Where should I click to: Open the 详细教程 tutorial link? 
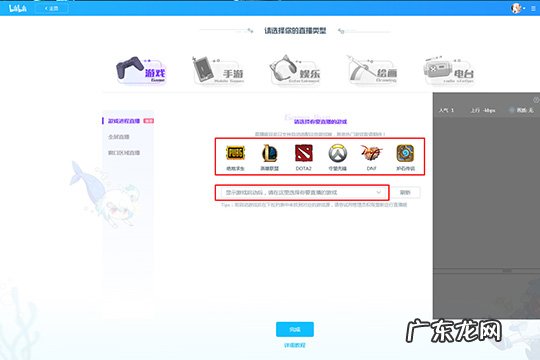click(x=295, y=345)
